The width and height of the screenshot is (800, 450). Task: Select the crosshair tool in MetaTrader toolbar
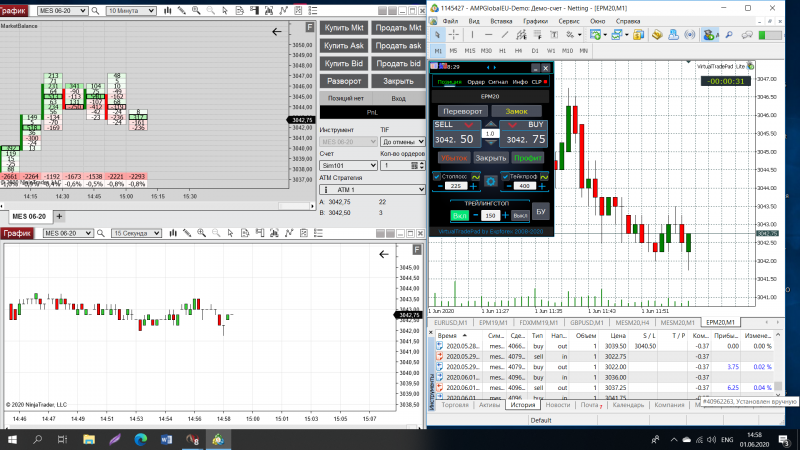[453, 35]
